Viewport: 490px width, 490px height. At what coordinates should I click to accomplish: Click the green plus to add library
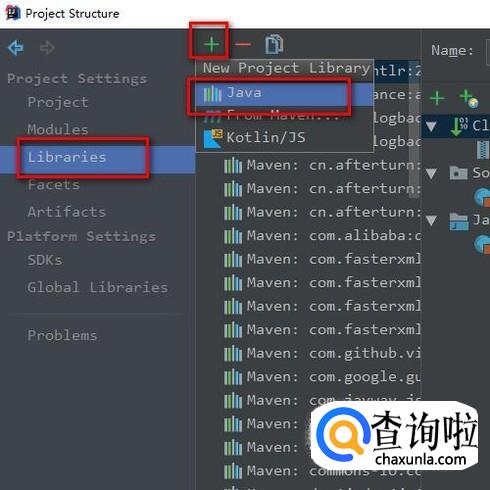click(211, 44)
